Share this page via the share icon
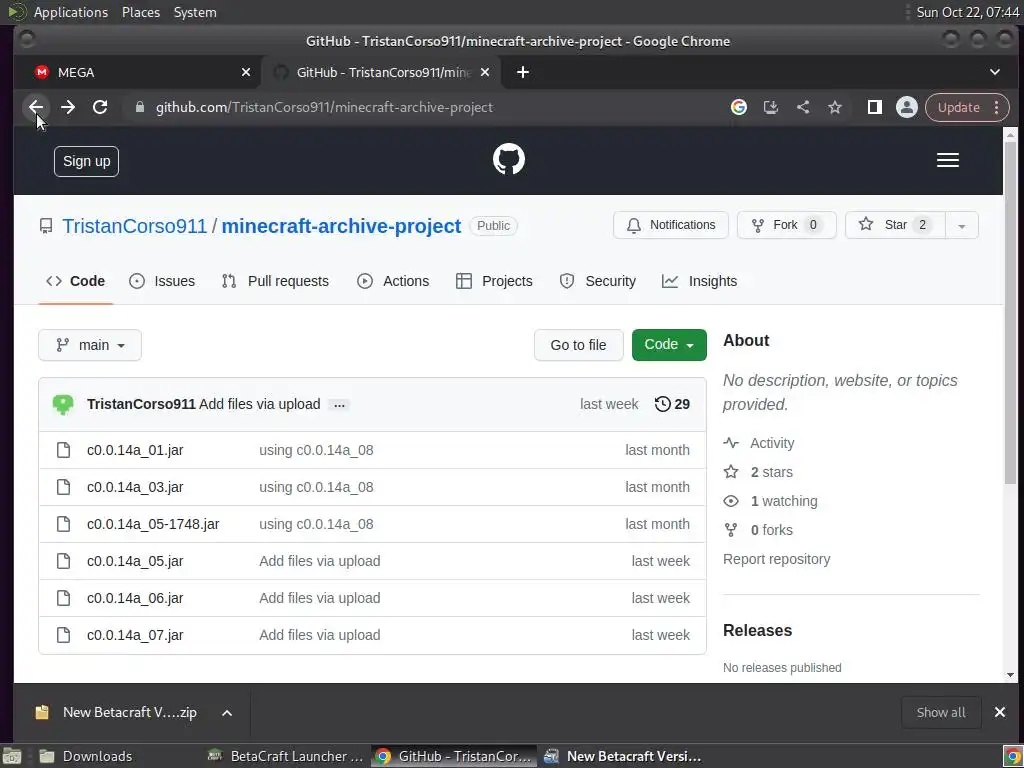 click(803, 107)
